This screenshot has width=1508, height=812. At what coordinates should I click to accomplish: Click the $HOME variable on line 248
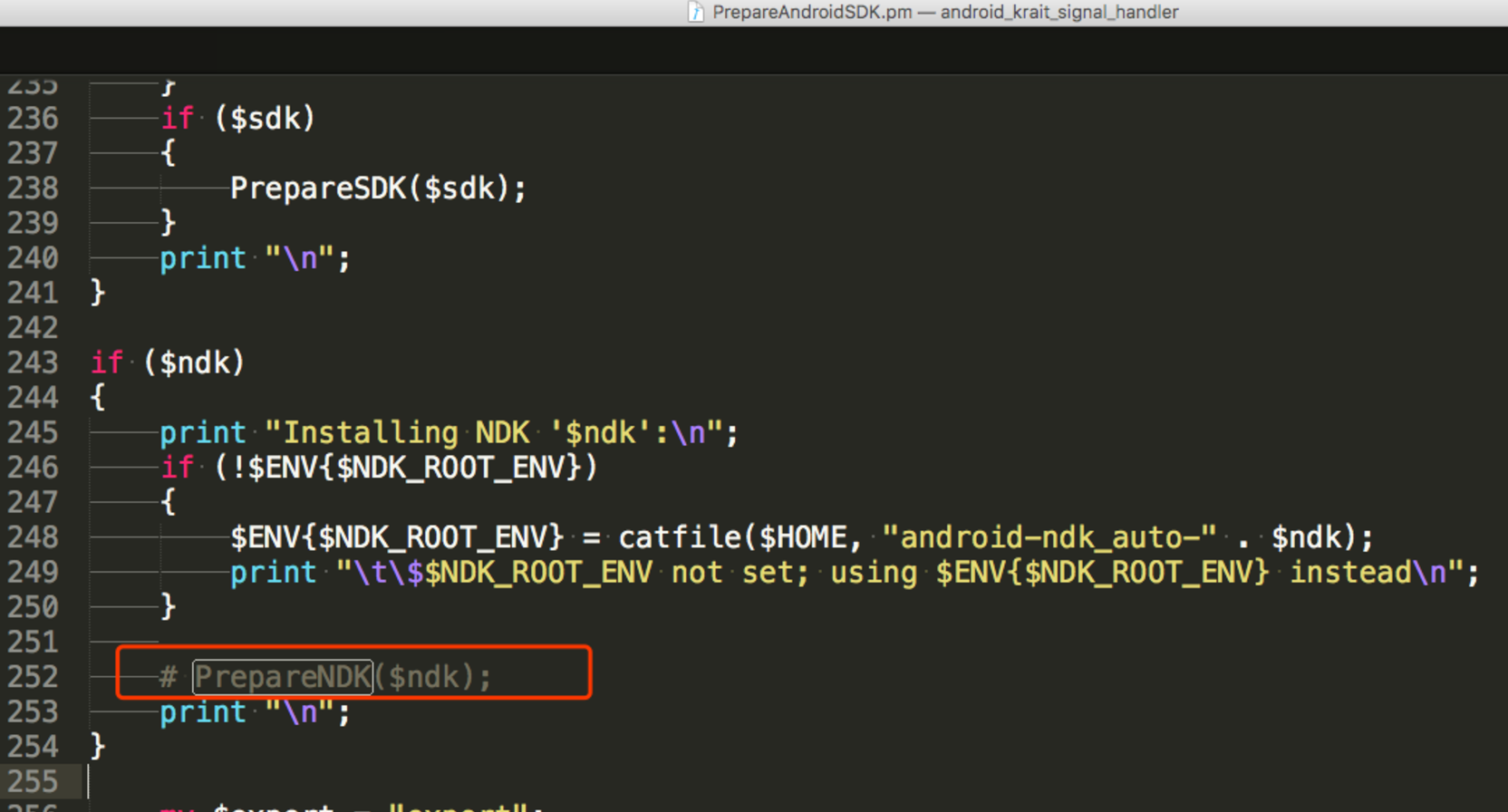803,537
